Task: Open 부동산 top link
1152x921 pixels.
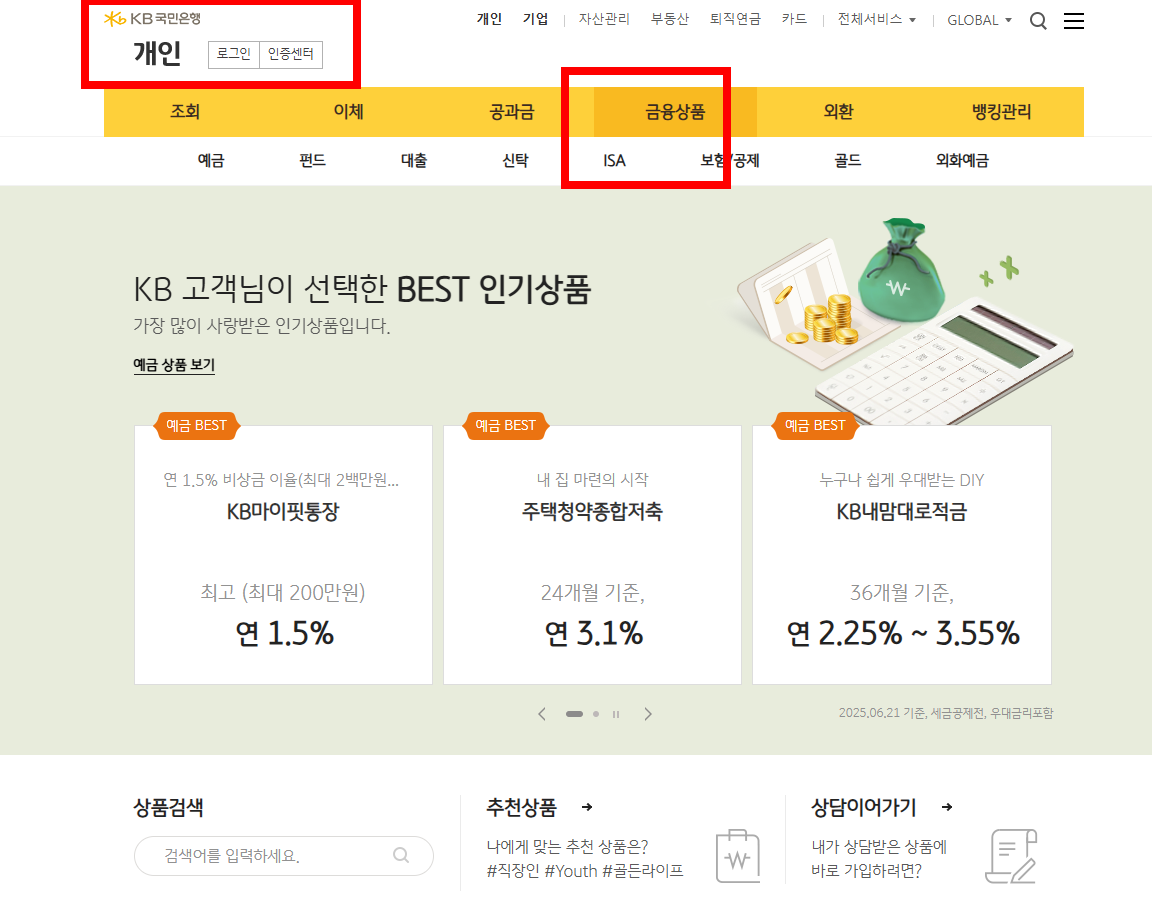Action: 669,19
